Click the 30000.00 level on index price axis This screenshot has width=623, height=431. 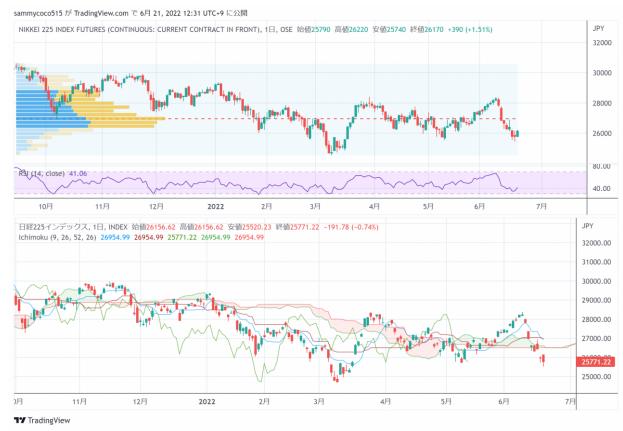point(596,281)
